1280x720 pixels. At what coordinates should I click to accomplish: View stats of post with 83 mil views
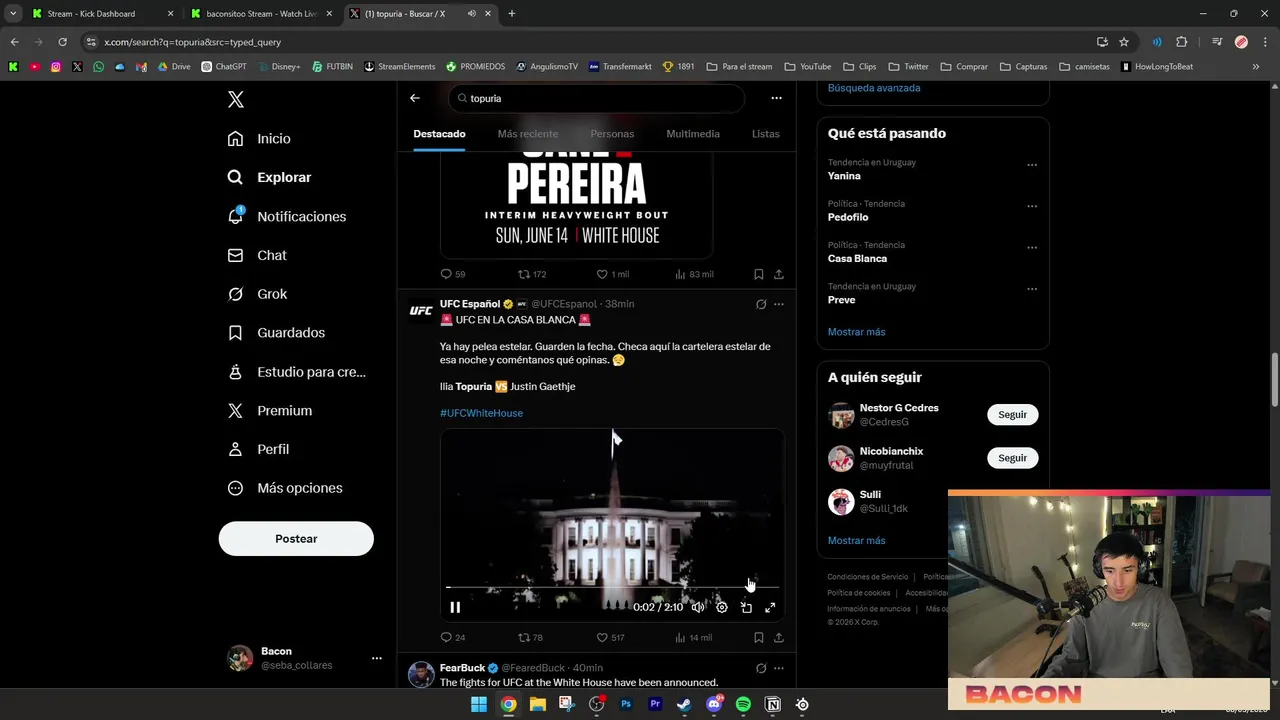coord(694,274)
